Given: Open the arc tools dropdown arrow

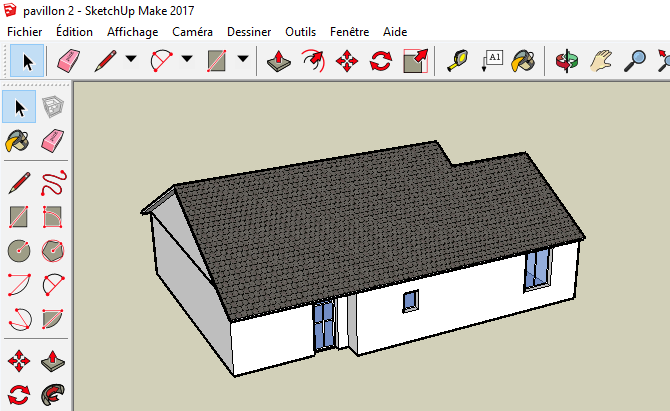Looking at the screenshot, I should point(187,62).
